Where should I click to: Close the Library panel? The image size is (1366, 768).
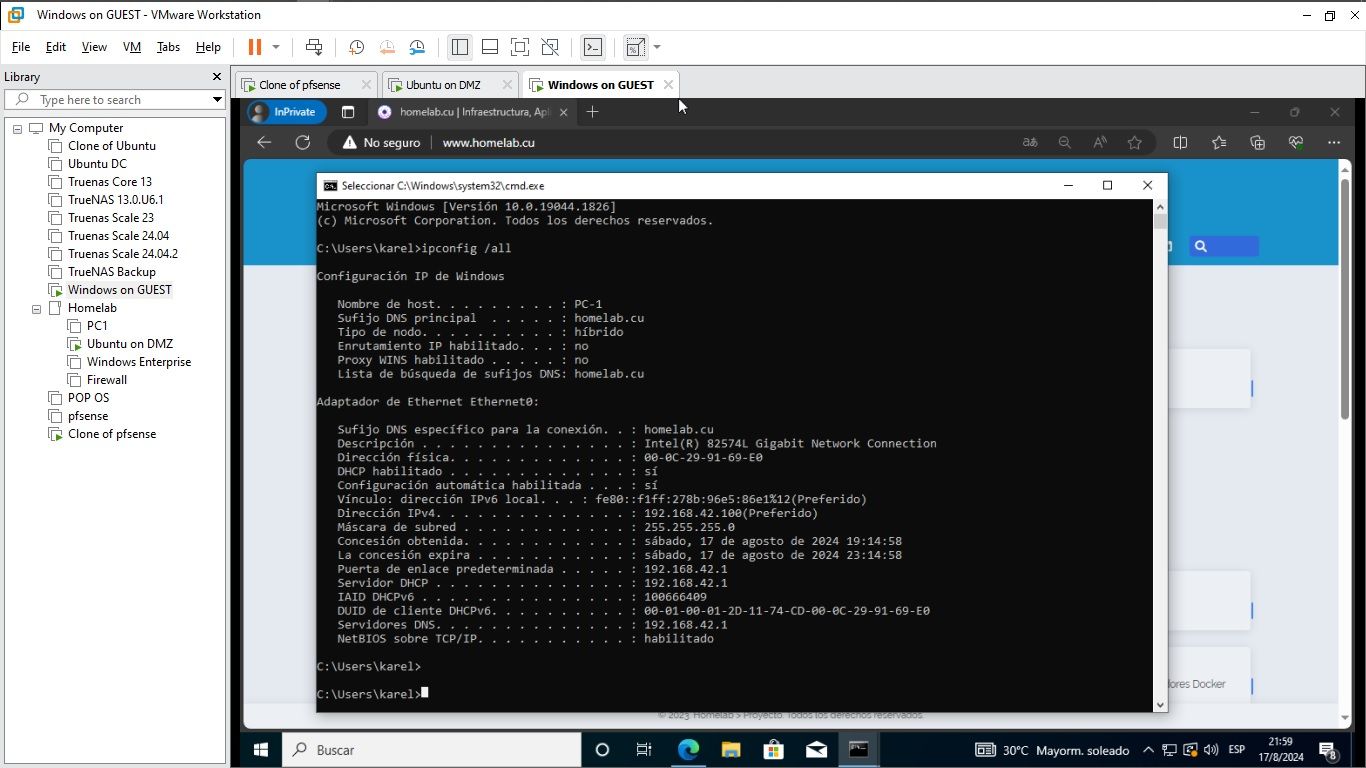point(216,77)
